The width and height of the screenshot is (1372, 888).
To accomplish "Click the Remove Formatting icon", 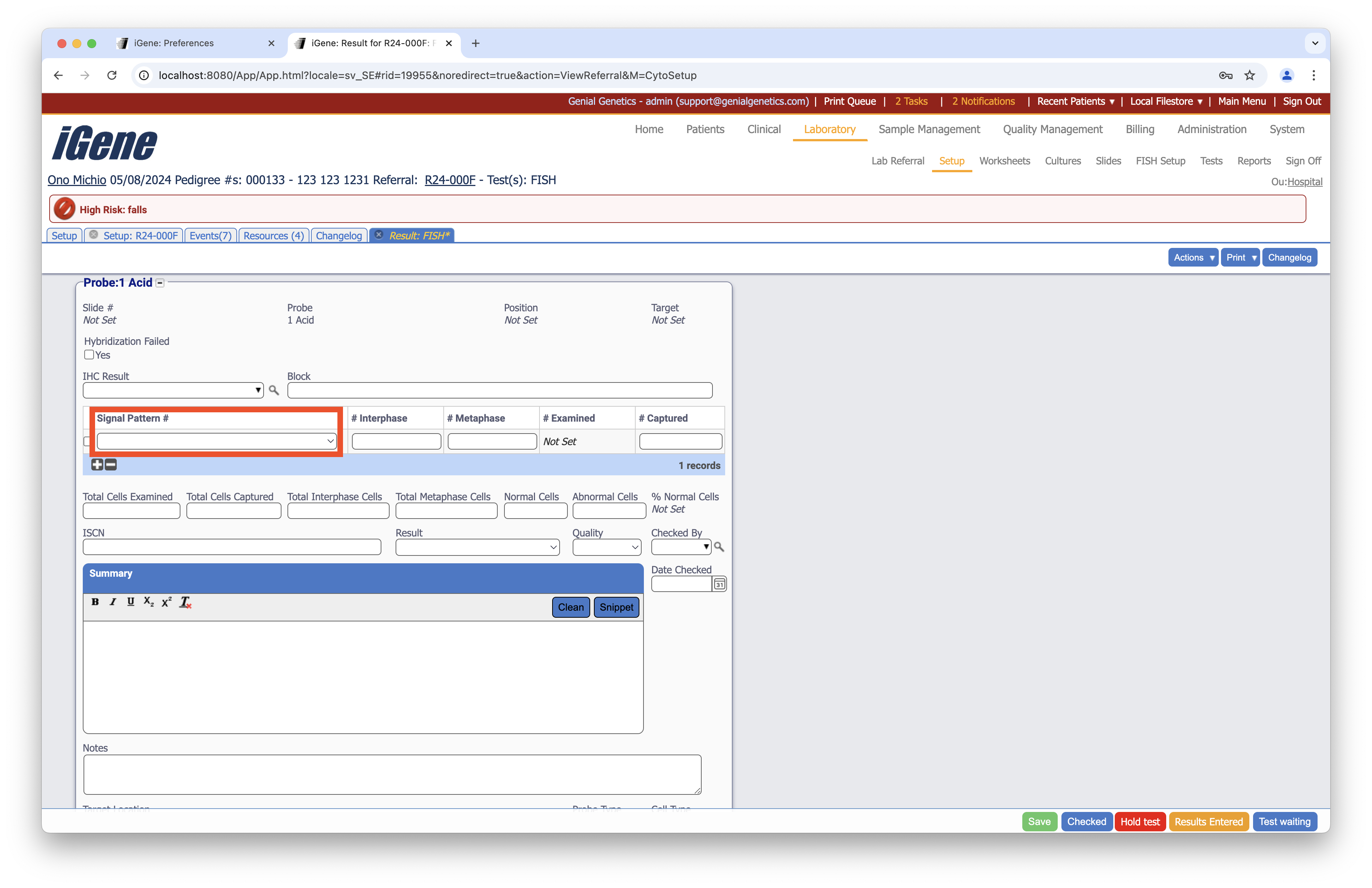I will (185, 602).
